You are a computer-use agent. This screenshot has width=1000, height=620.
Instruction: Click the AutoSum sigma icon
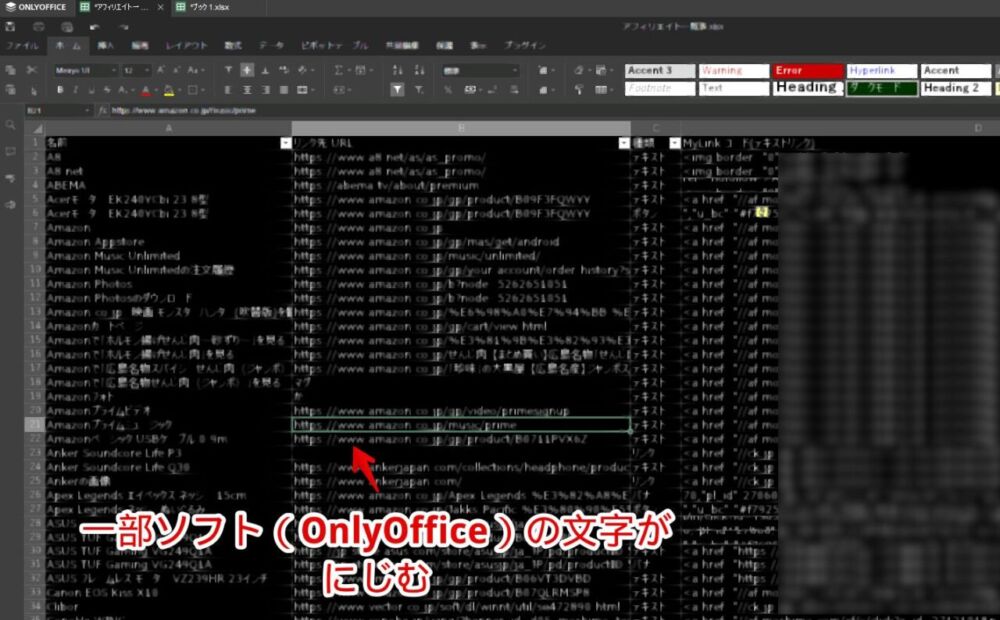pyautogui.click(x=339, y=70)
